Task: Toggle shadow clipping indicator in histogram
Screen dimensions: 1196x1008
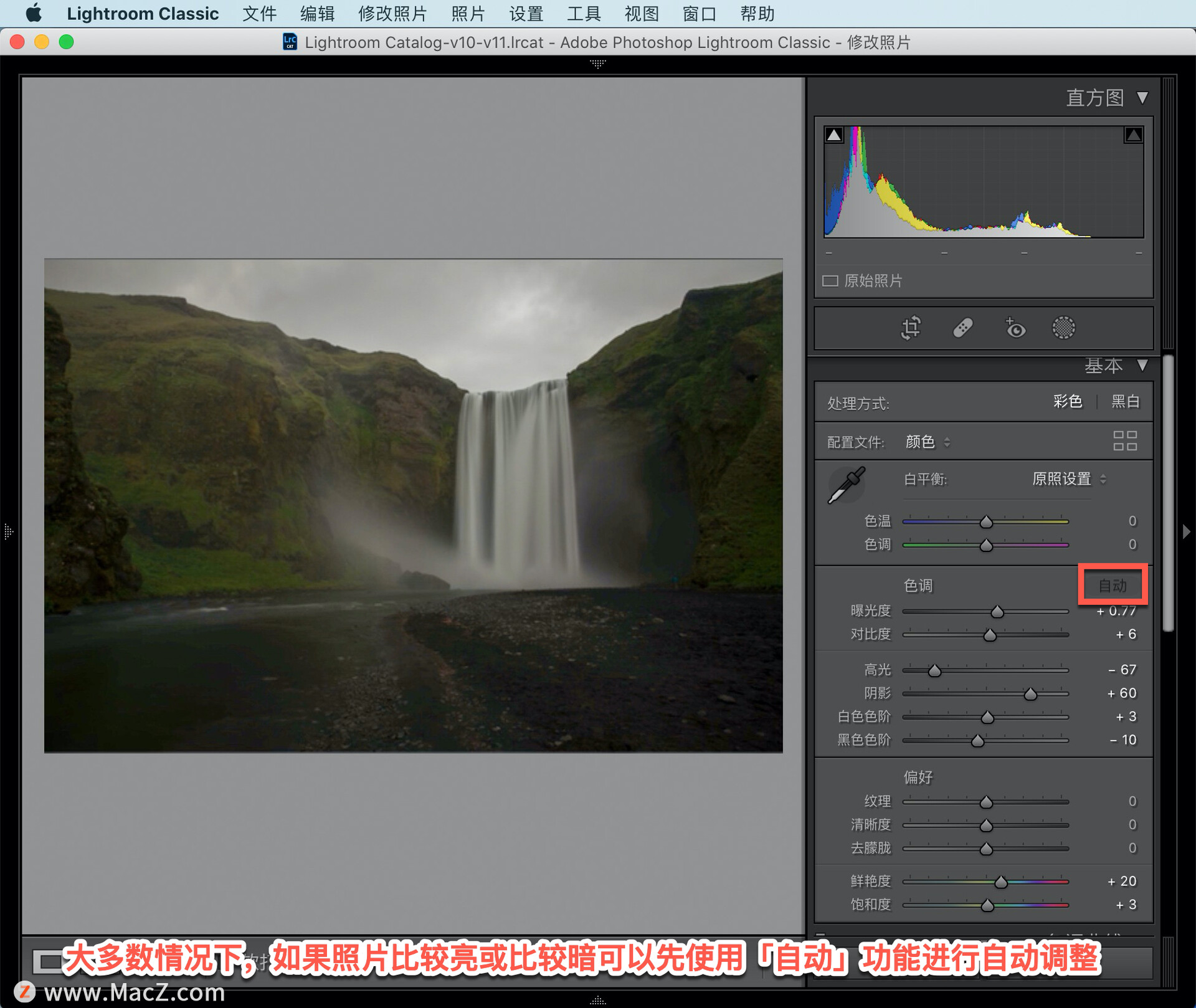Action: point(834,135)
